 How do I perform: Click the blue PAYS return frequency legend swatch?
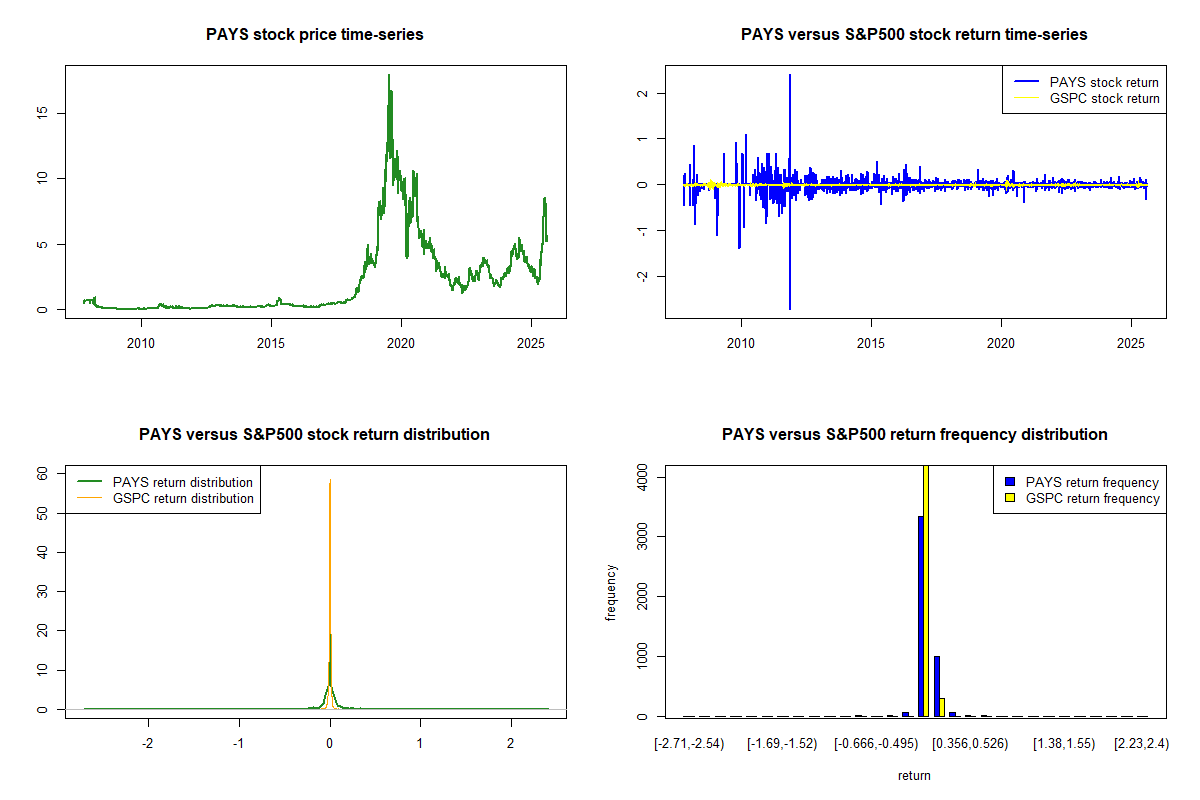coord(1009,482)
